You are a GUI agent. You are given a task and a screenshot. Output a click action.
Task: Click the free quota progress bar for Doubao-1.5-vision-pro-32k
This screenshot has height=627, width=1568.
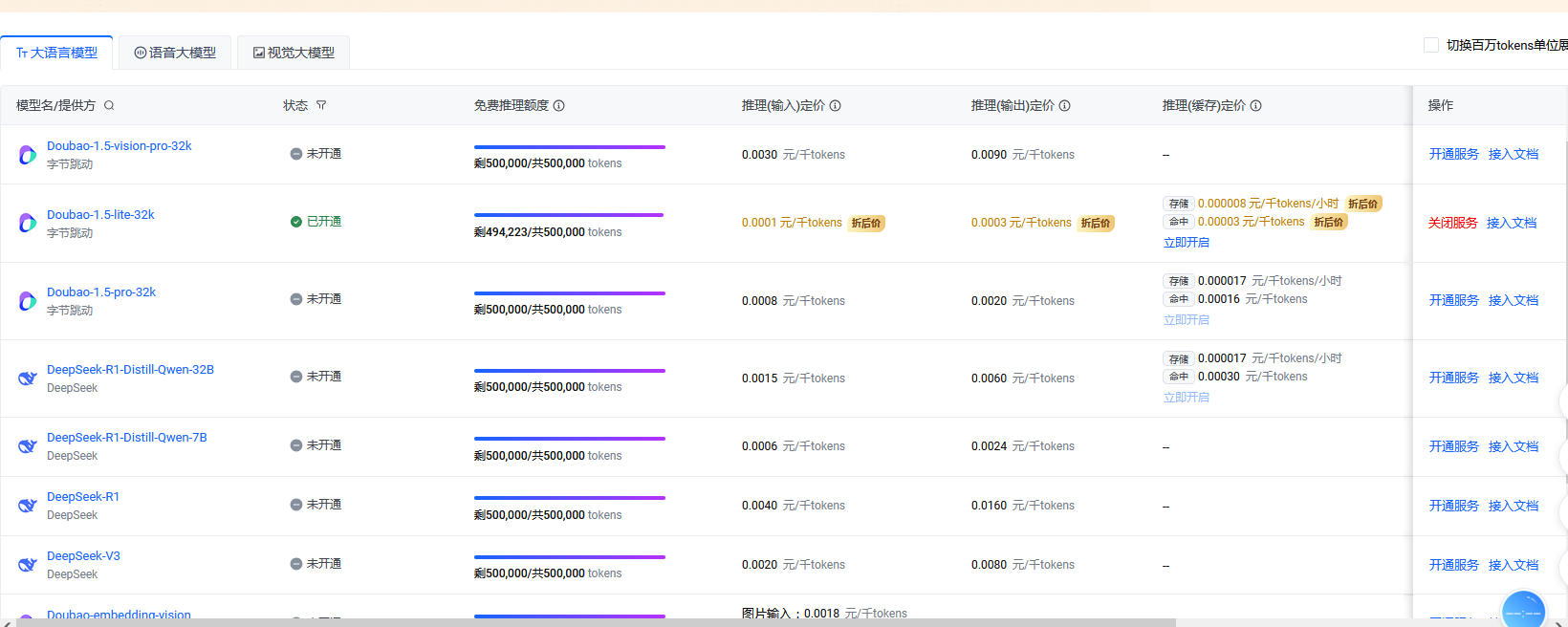570,147
